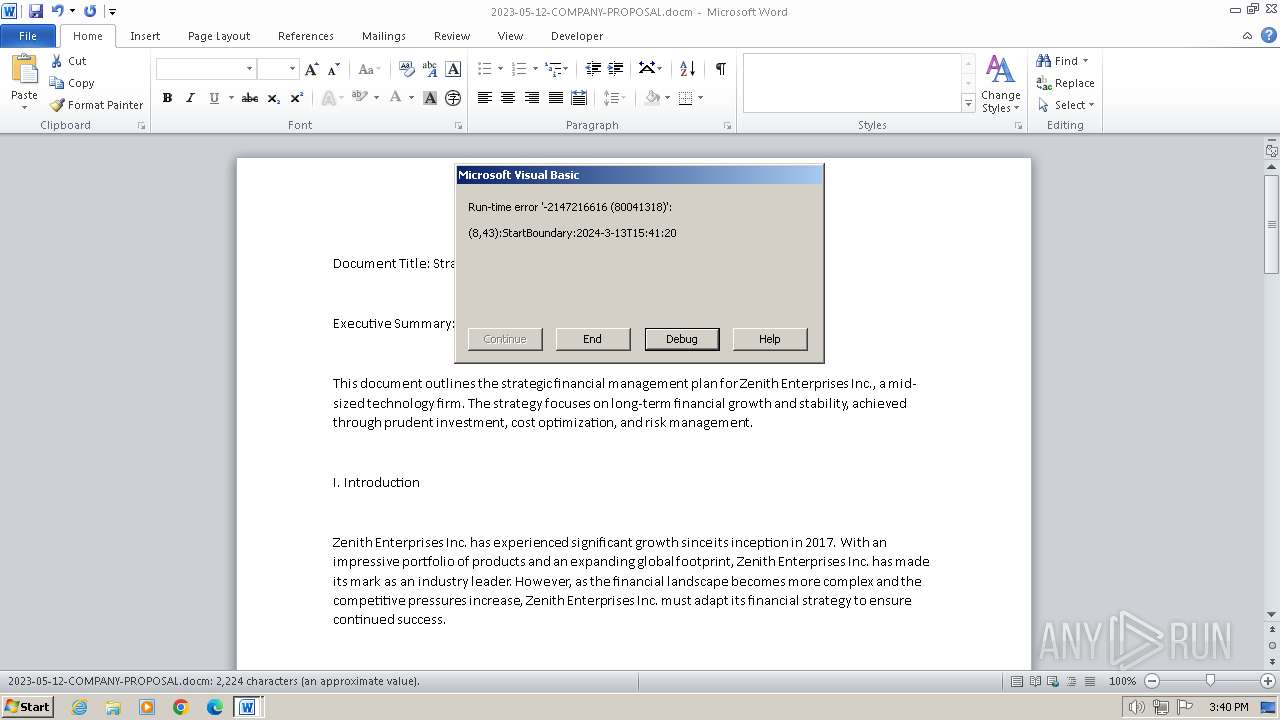The height and width of the screenshot is (720, 1280).
Task: Toggle Center alignment
Action: [508, 98]
